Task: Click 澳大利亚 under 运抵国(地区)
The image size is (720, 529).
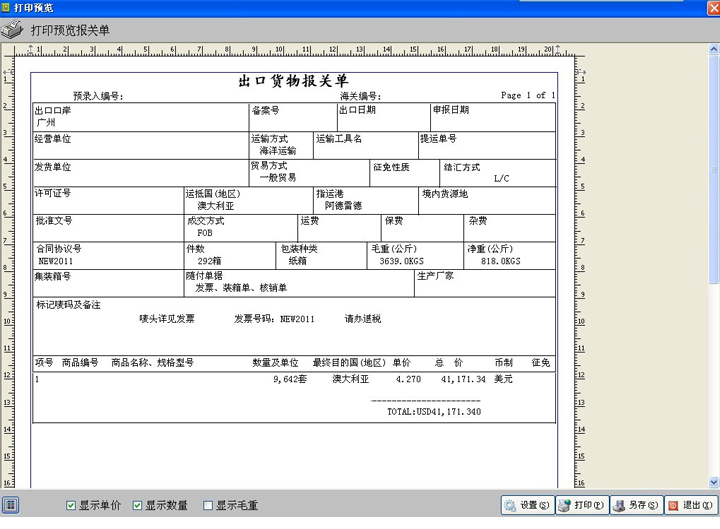Action: [x=216, y=206]
